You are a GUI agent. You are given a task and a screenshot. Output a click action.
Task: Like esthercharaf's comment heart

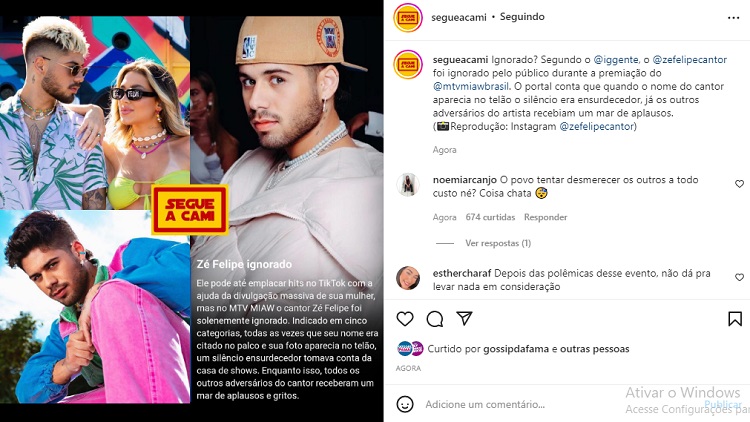pyautogui.click(x=739, y=277)
